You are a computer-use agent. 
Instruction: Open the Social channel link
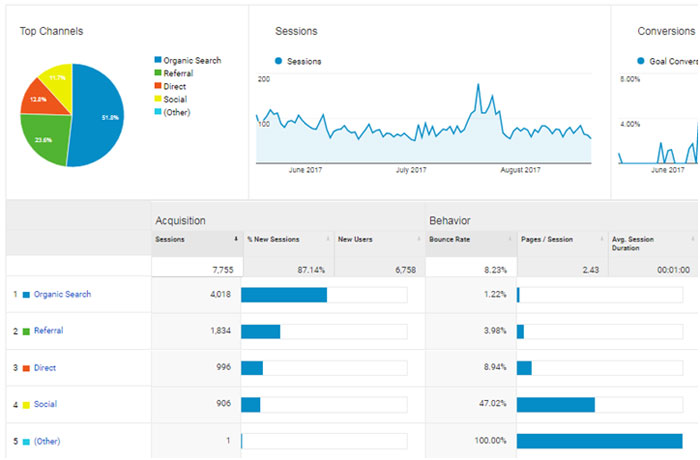[46, 404]
